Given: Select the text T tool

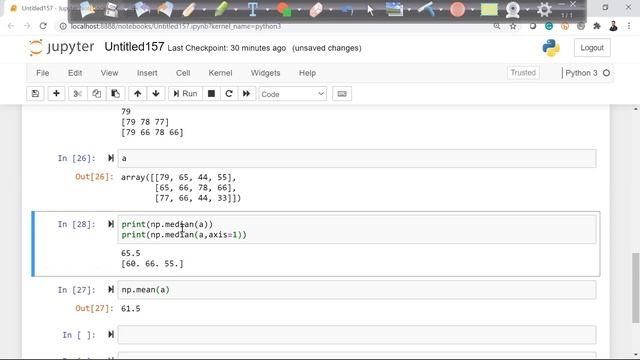Looking at the screenshot, I should [x=253, y=9].
